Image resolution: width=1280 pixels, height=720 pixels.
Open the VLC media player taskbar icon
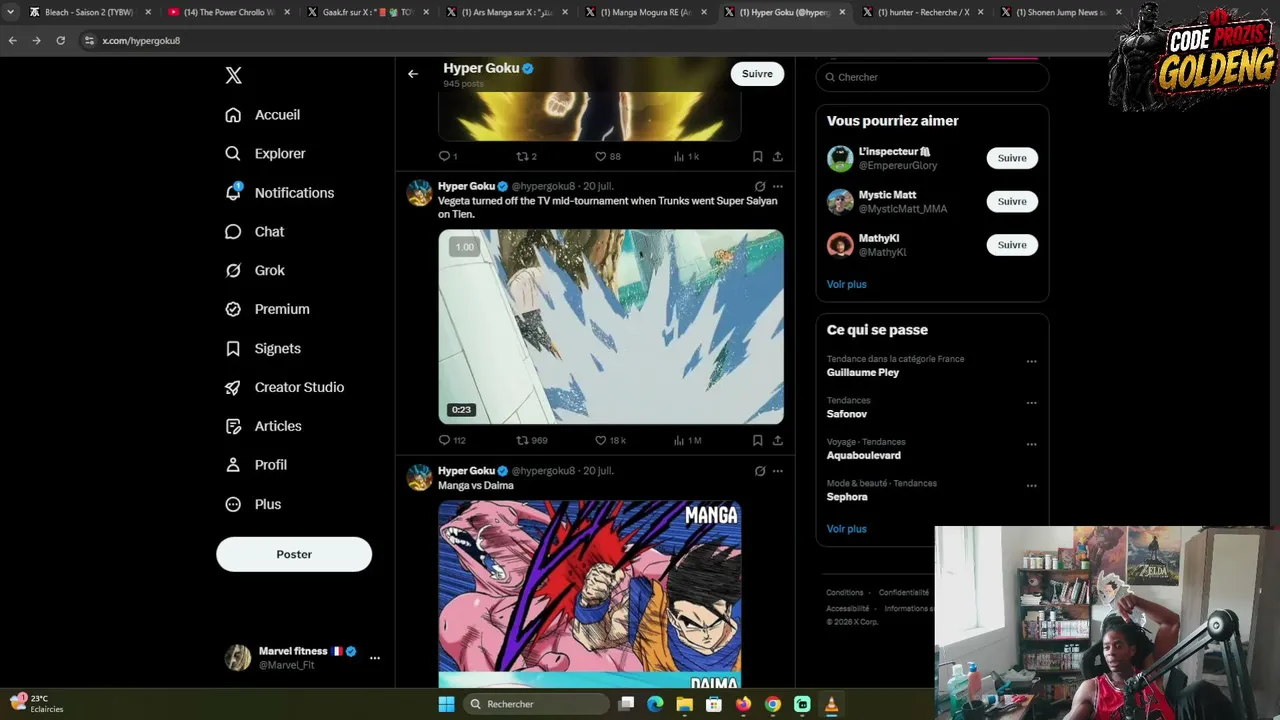[x=831, y=704]
